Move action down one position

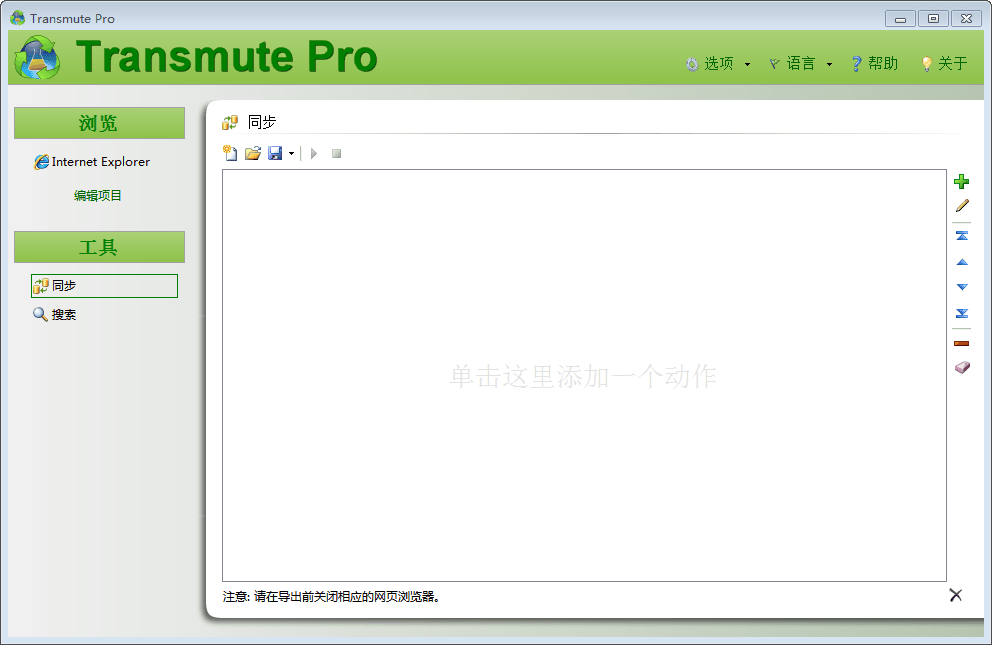pyautogui.click(x=962, y=287)
